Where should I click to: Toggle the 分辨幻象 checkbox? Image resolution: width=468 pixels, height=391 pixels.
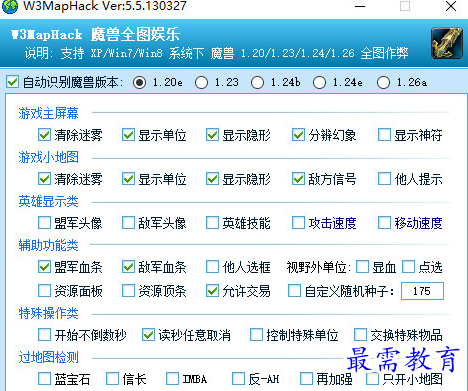coord(298,135)
